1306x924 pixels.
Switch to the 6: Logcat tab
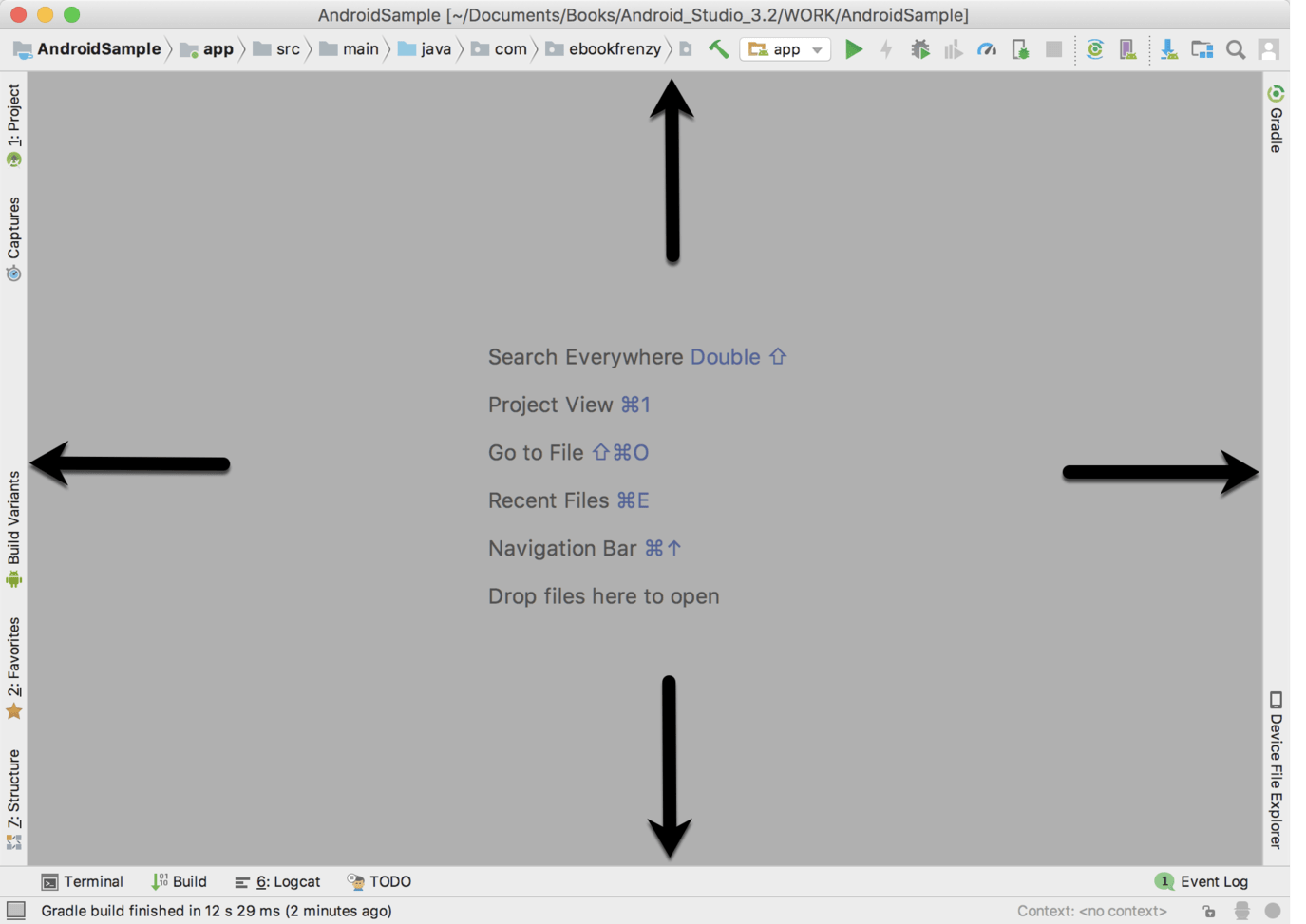click(x=277, y=881)
